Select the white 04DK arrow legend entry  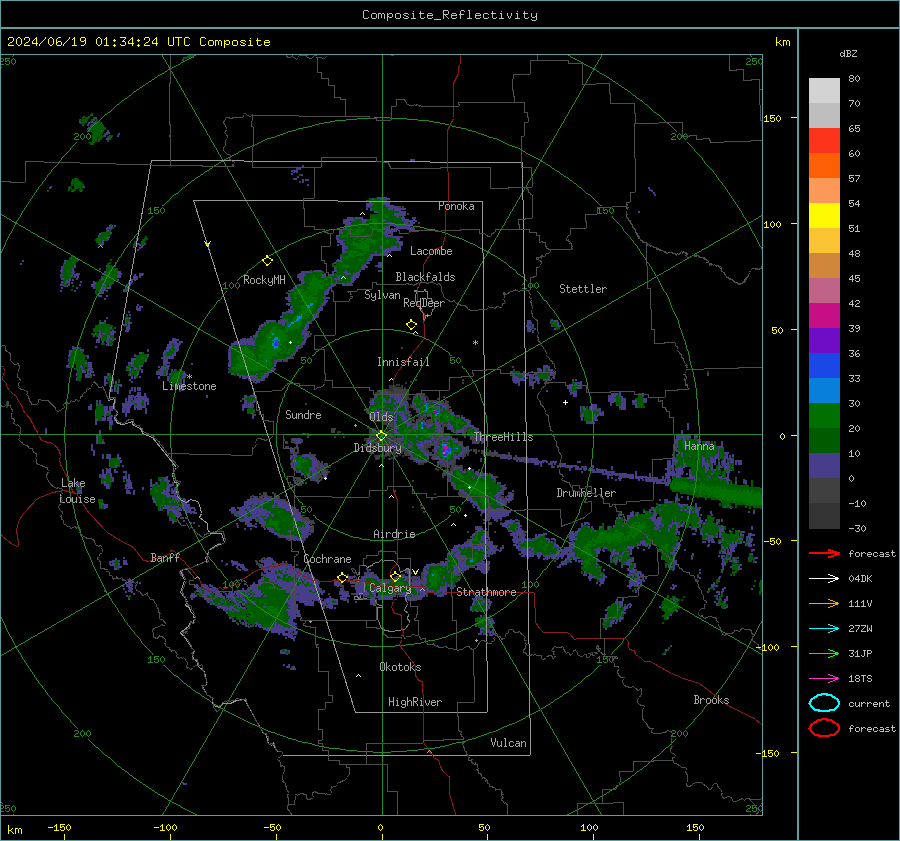(824, 578)
